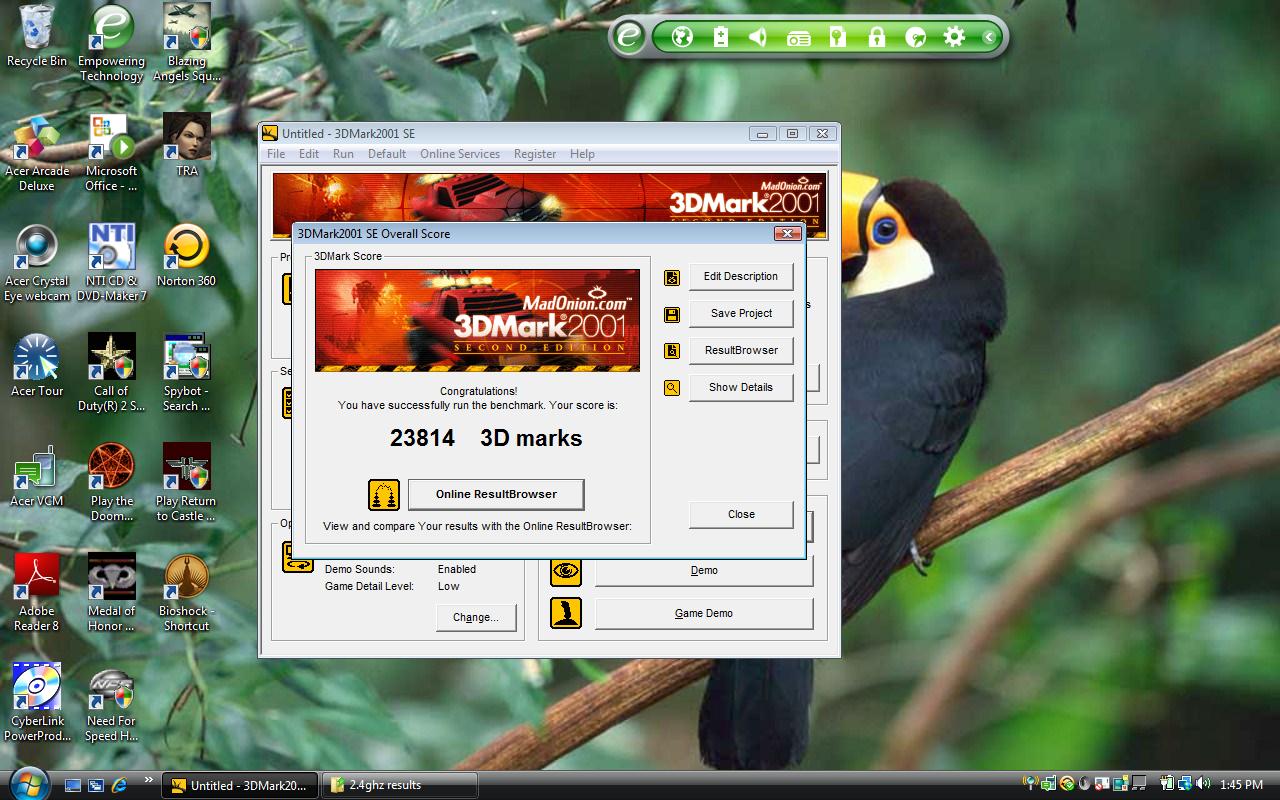Click the yellow icon beside Online ResultBrowser
The image size is (1280, 800).
coord(384,494)
